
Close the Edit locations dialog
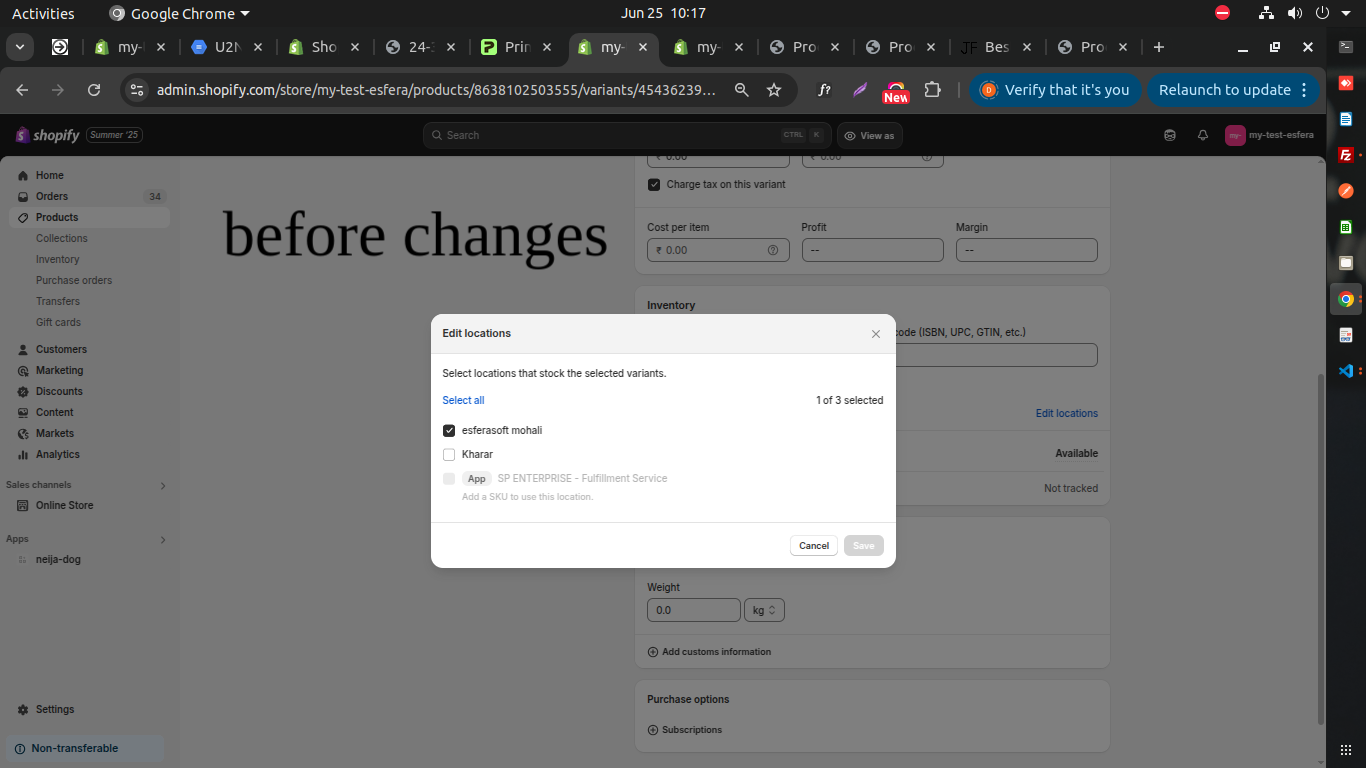876,334
